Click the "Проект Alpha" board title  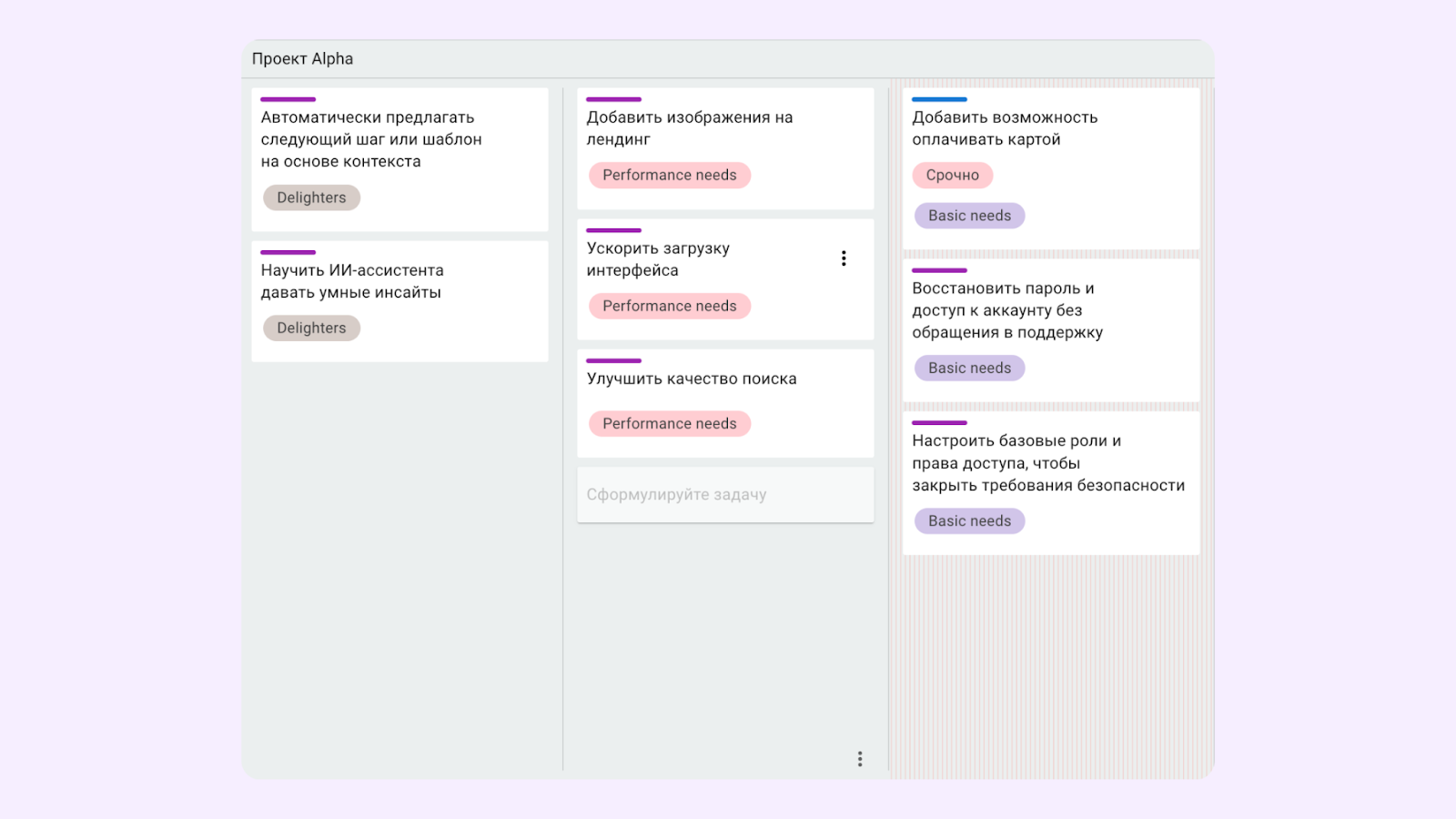[302, 59]
